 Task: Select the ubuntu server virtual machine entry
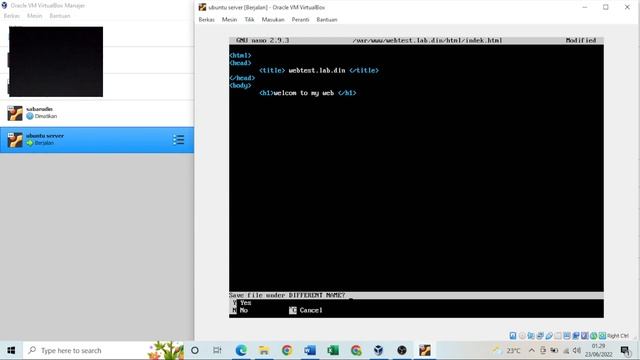[97, 140]
